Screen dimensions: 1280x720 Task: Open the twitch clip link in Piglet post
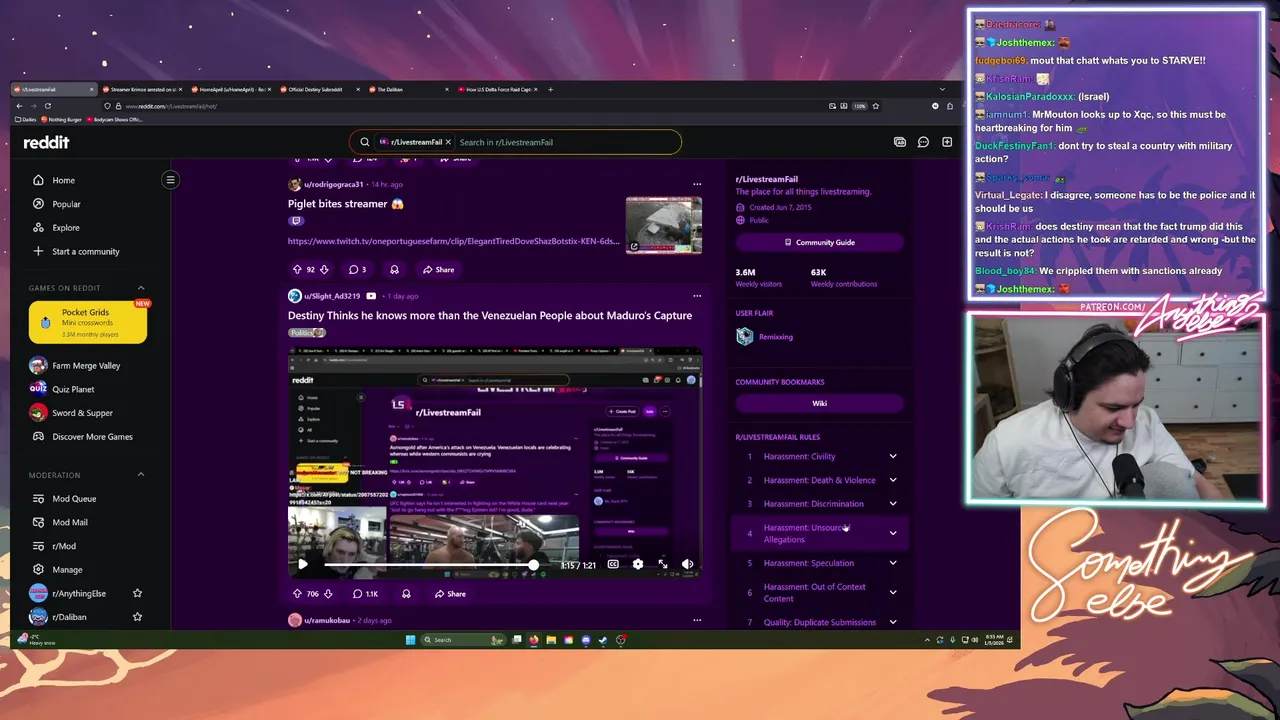pyautogui.click(x=454, y=241)
